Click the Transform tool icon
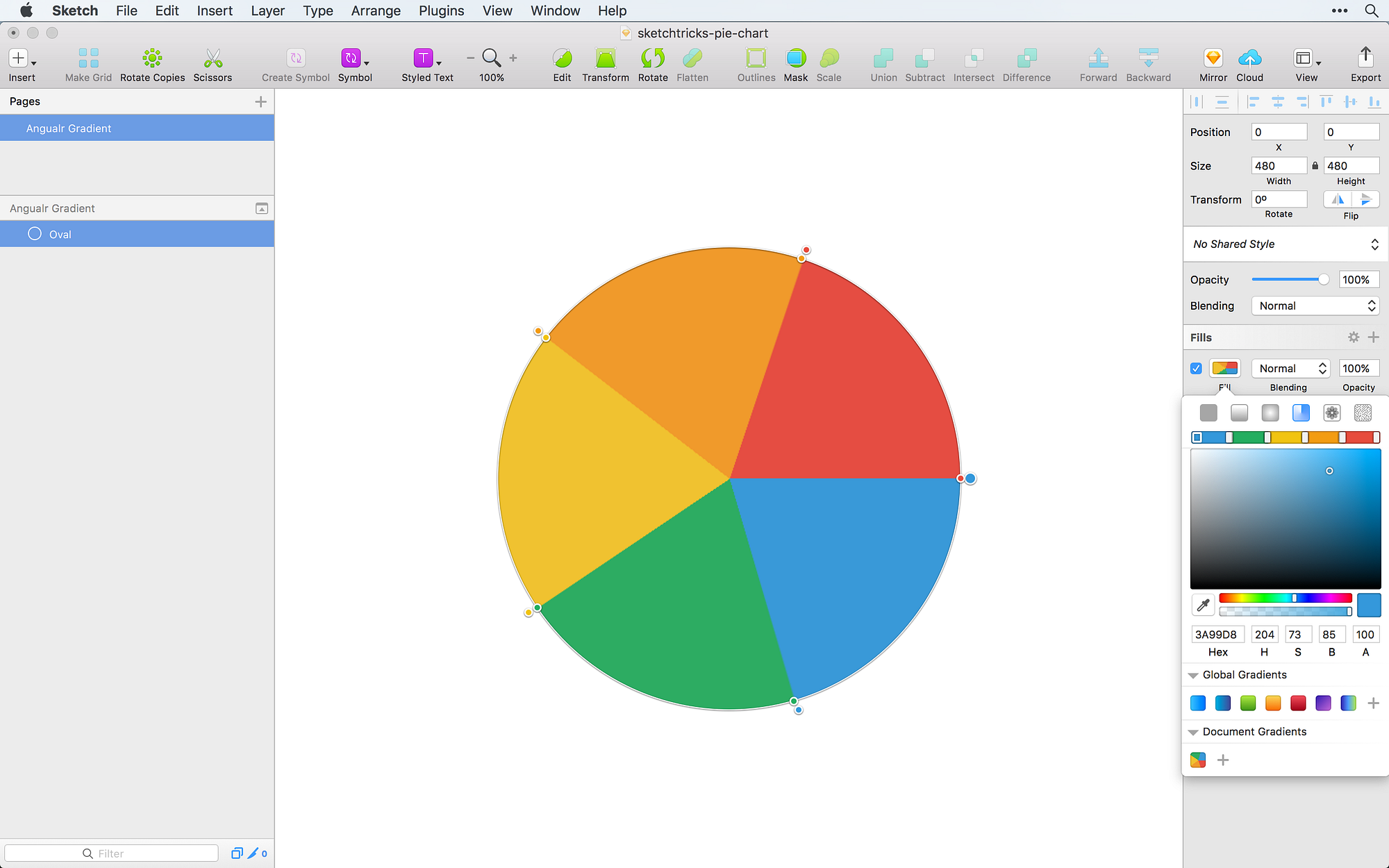Viewport: 1389px width, 868px height. (x=605, y=58)
